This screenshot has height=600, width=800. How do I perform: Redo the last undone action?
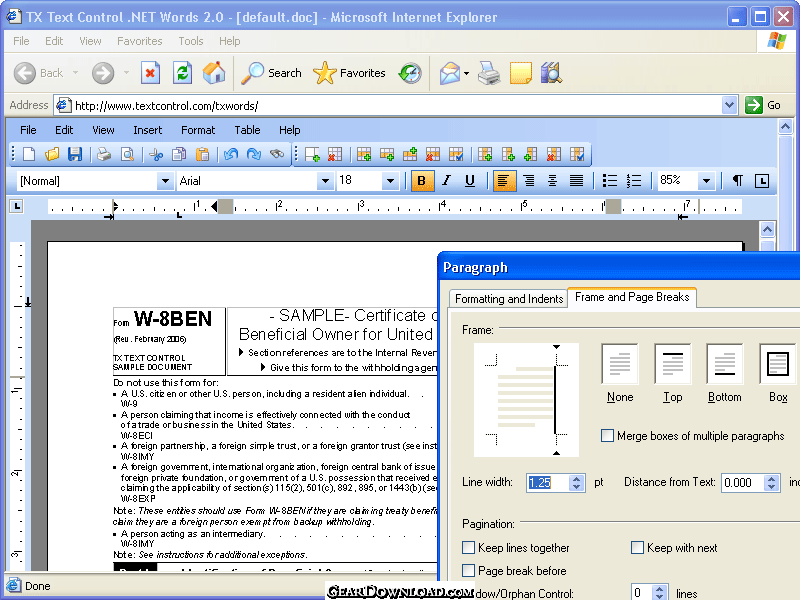[254, 154]
